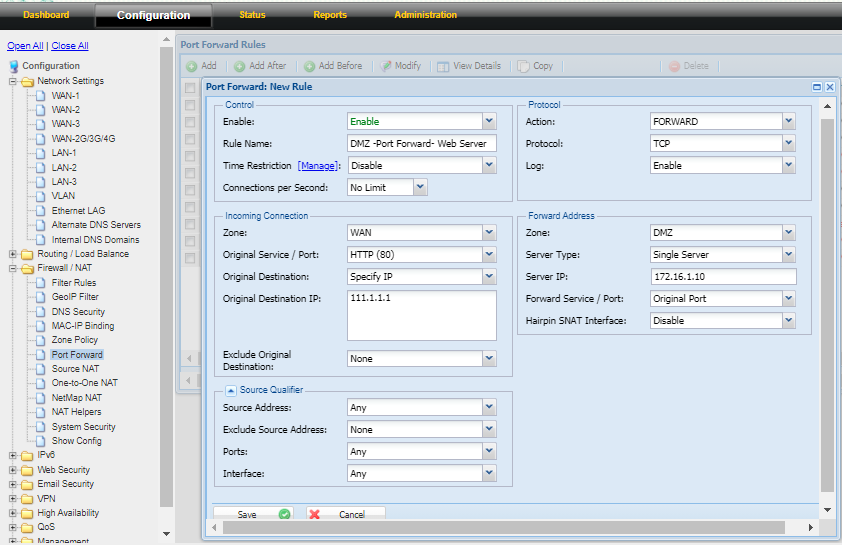Open the Port Forward tree item

click(77, 355)
